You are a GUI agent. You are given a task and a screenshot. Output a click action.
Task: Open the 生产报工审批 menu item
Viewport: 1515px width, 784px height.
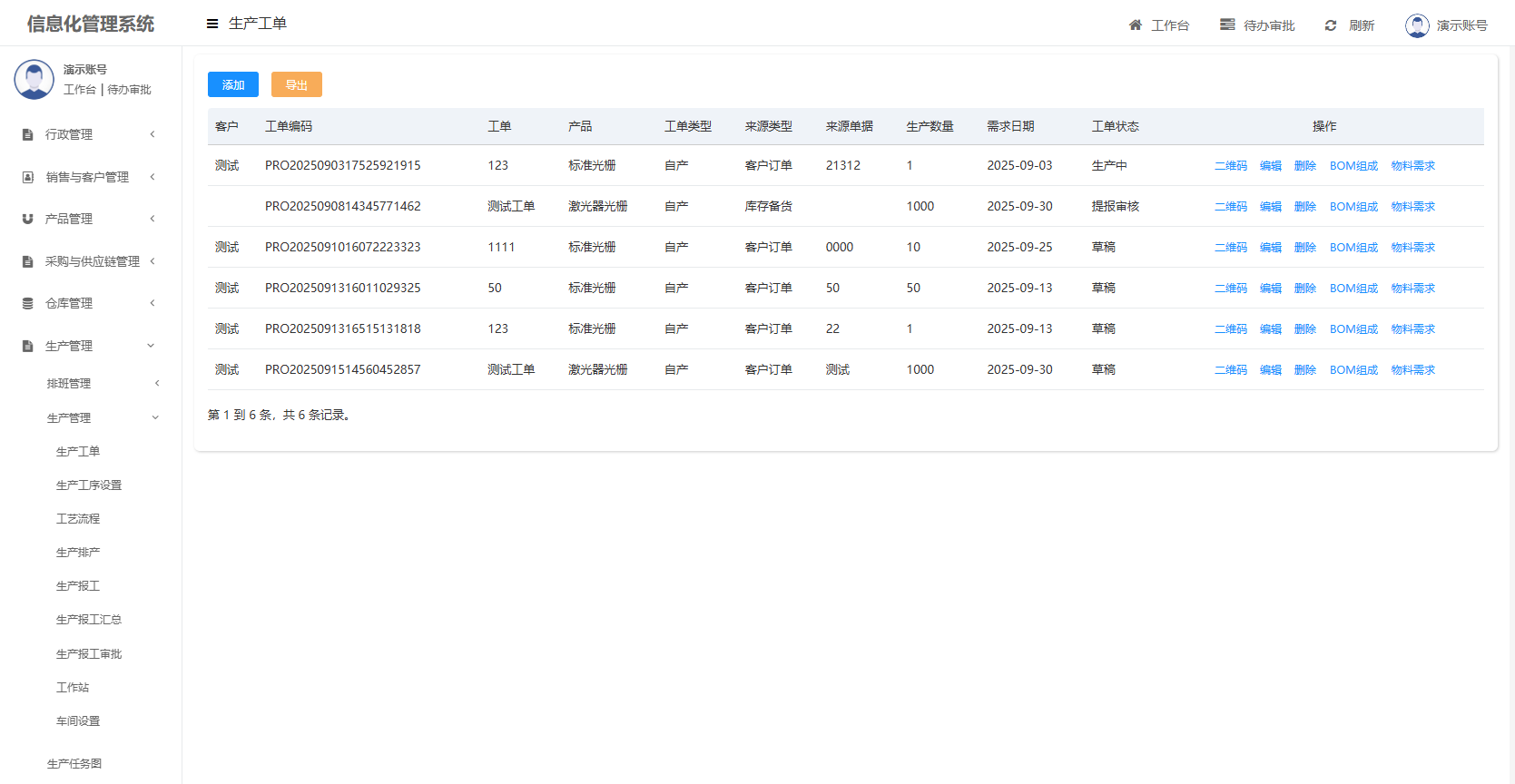tap(89, 654)
